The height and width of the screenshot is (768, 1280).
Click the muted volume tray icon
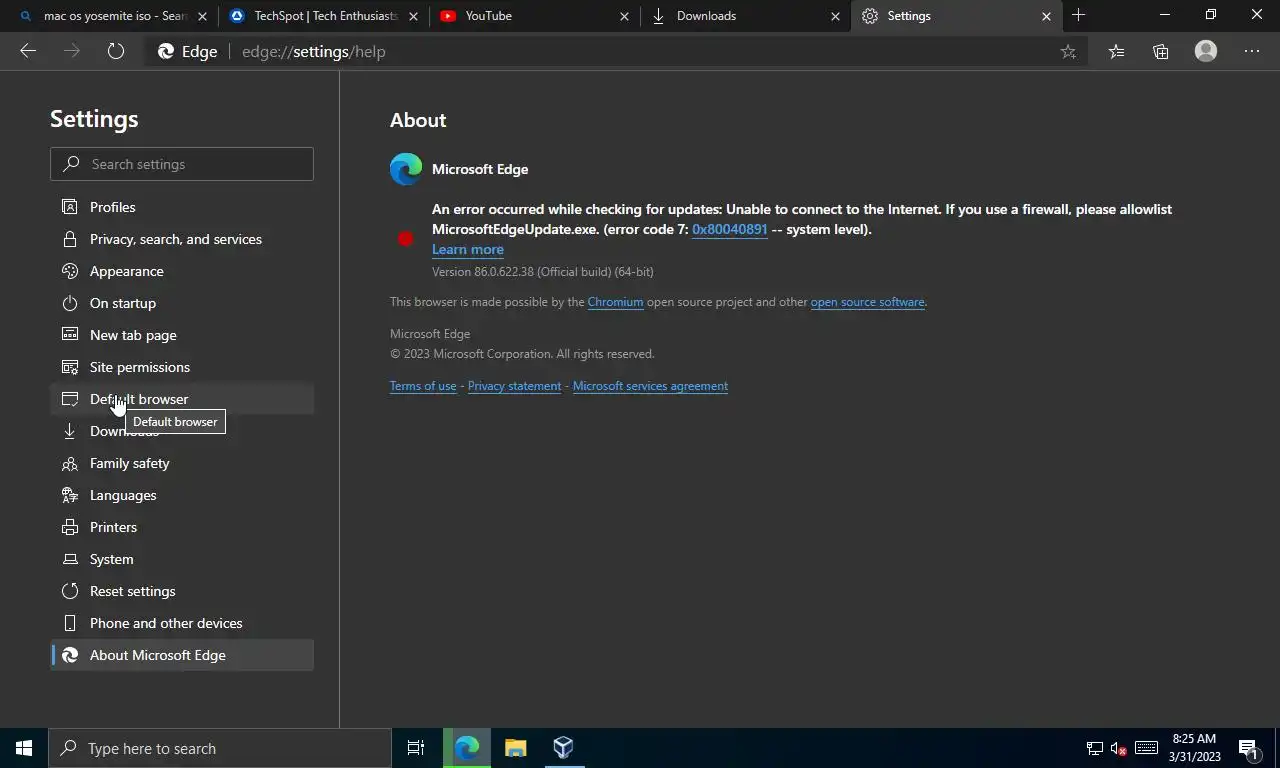click(1119, 748)
